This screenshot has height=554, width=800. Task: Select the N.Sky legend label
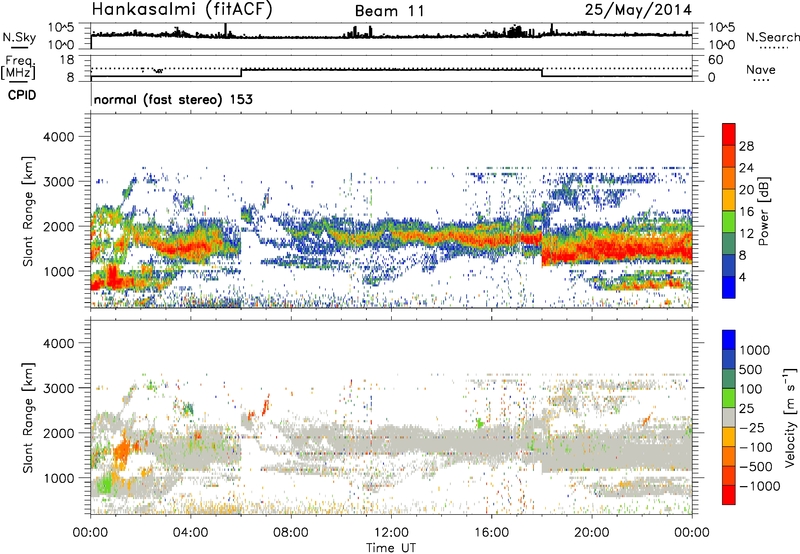(19, 37)
